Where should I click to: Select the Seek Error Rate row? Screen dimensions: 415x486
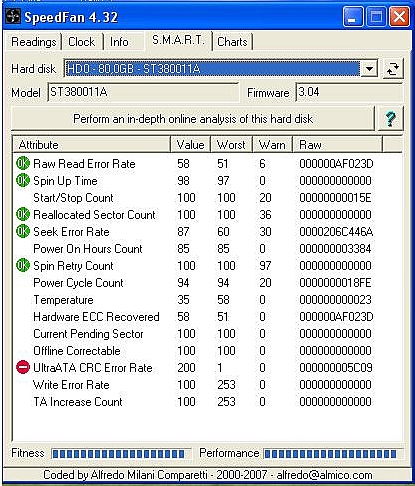pos(207,232)
